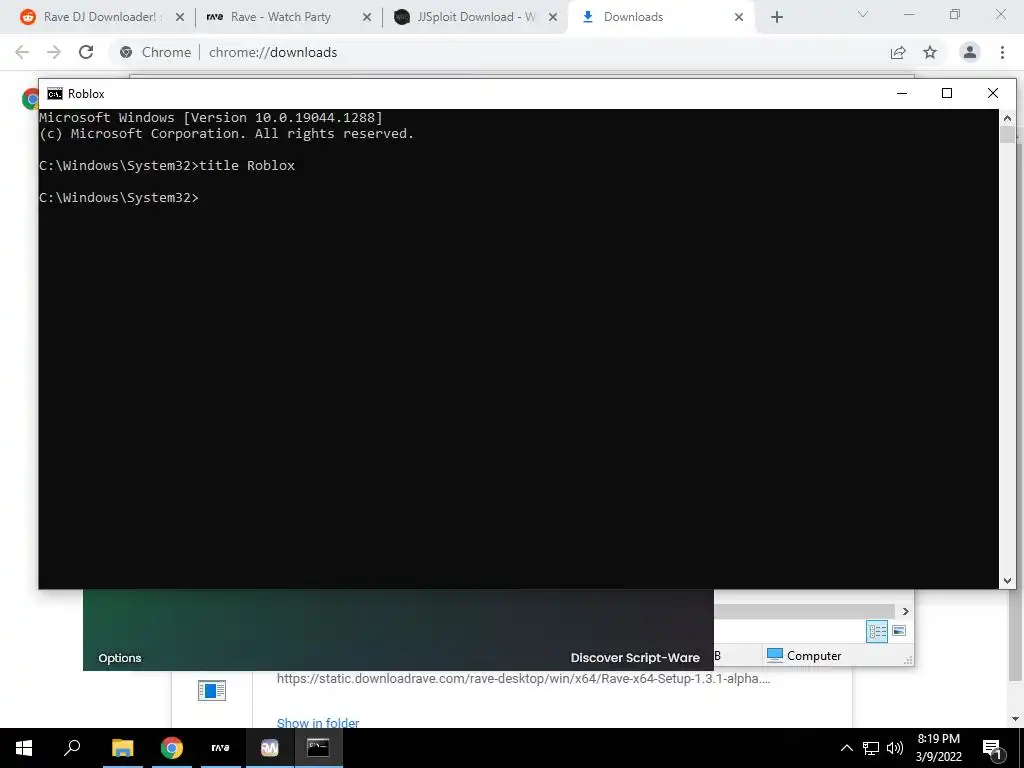Select the Downloads tab
Viewport: 1024px width, 768px height.
click(x=660, y=17)
